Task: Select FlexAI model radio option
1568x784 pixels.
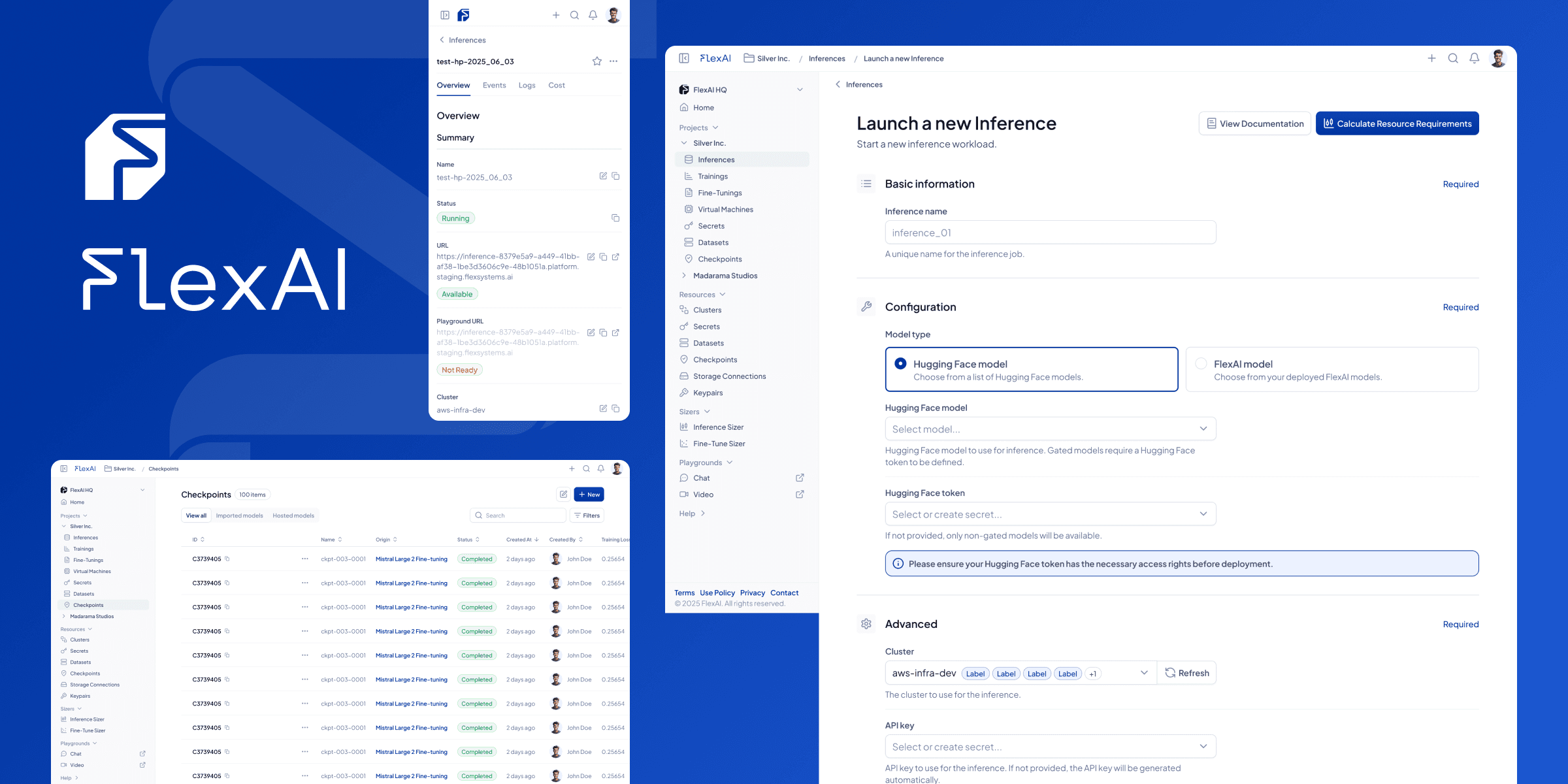Action: (x=1201, y=363)
